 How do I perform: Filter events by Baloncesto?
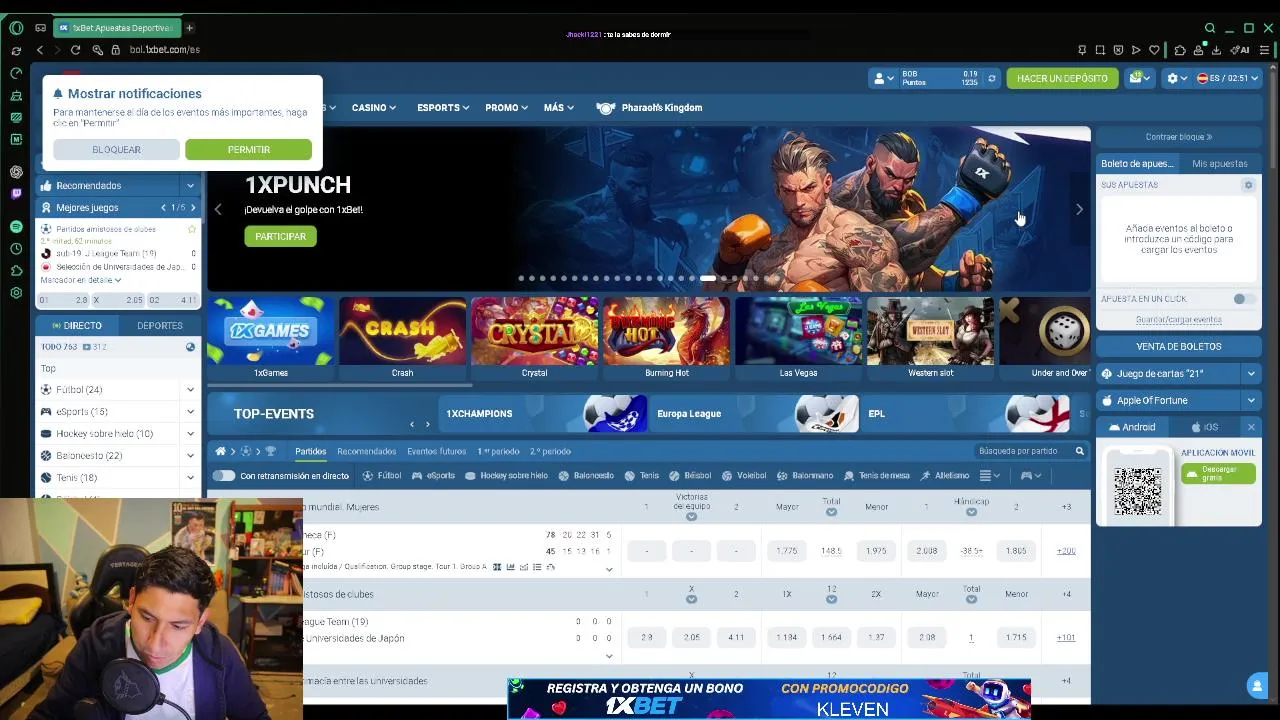tap(586, 476)
